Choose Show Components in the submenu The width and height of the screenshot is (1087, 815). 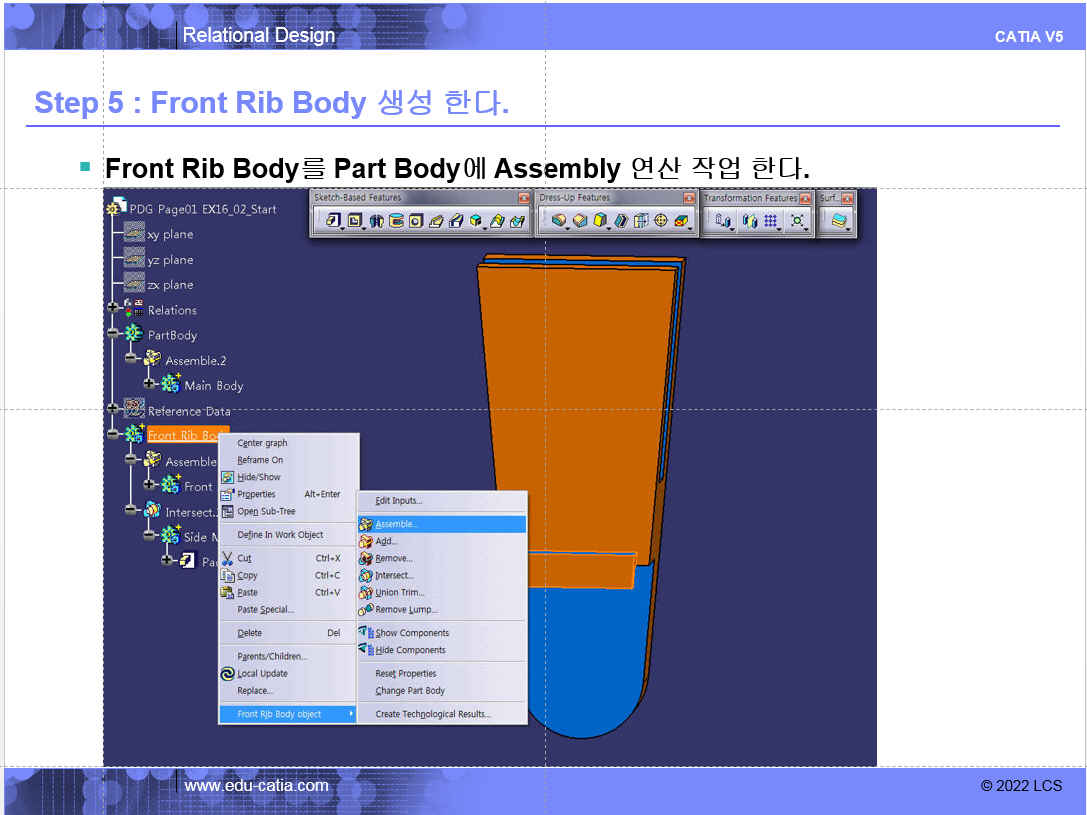pos(411,633)
